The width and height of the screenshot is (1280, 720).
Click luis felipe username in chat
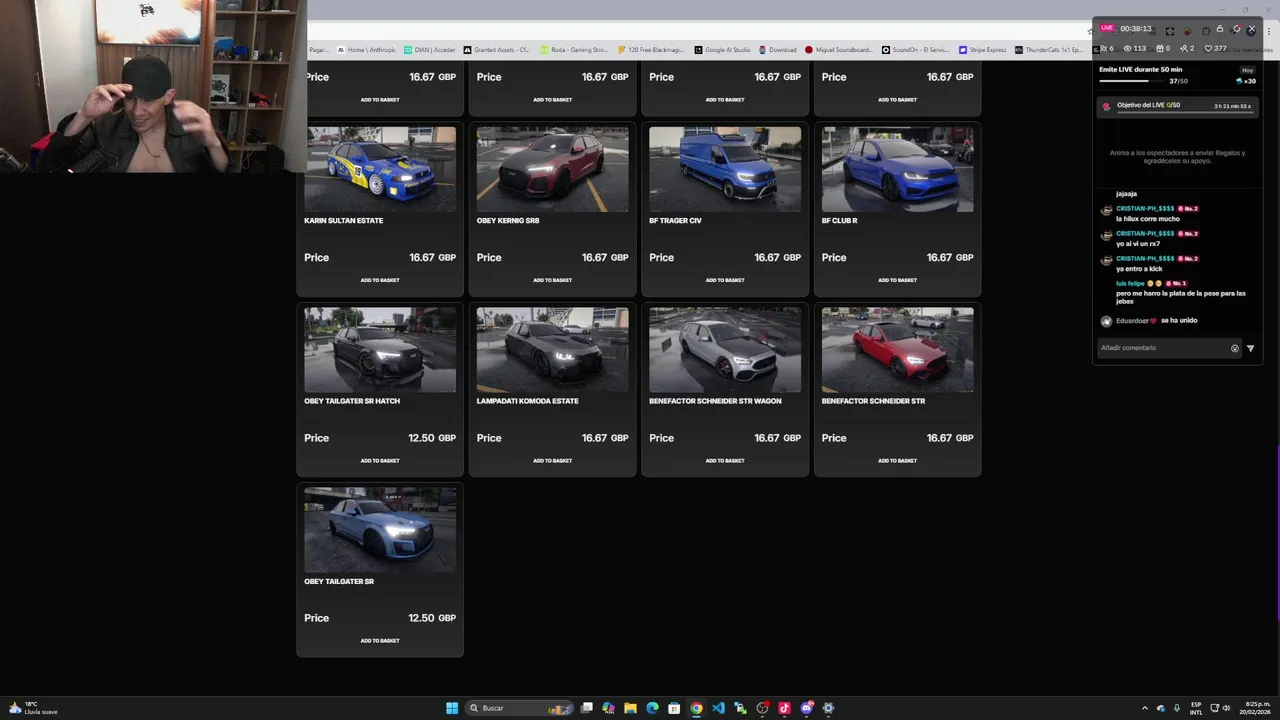point(1129,283)
